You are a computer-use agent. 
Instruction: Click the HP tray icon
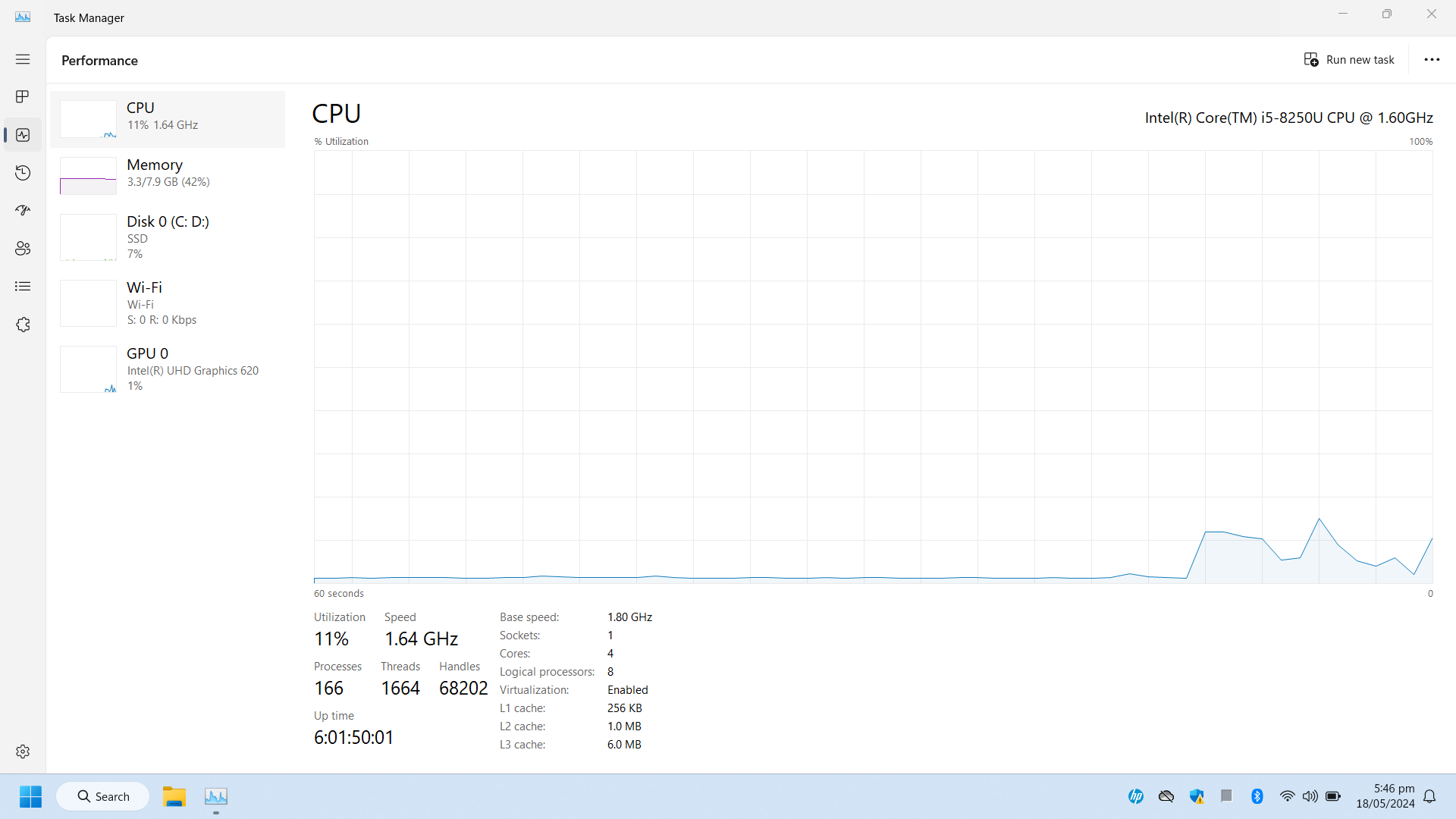pos(1135,796)
